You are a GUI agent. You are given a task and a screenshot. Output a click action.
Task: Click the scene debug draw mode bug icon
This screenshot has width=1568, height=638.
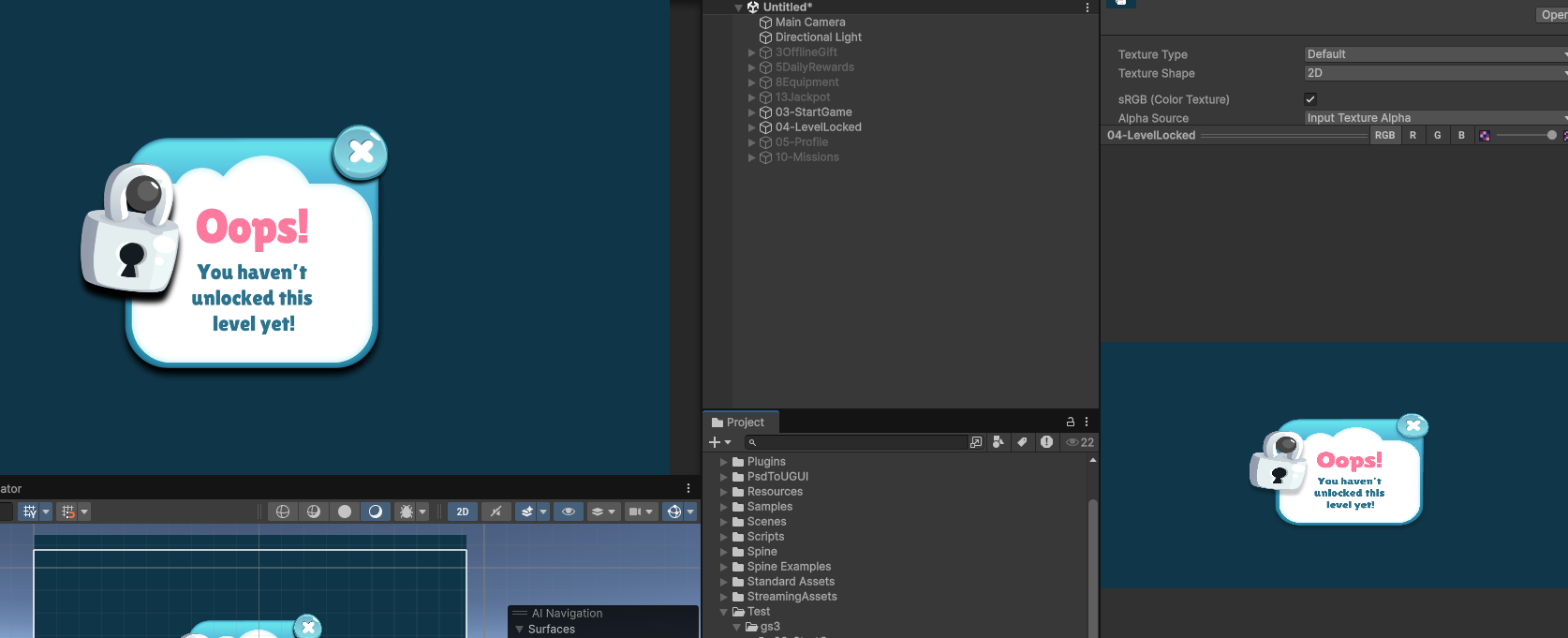tap(407, 512)
